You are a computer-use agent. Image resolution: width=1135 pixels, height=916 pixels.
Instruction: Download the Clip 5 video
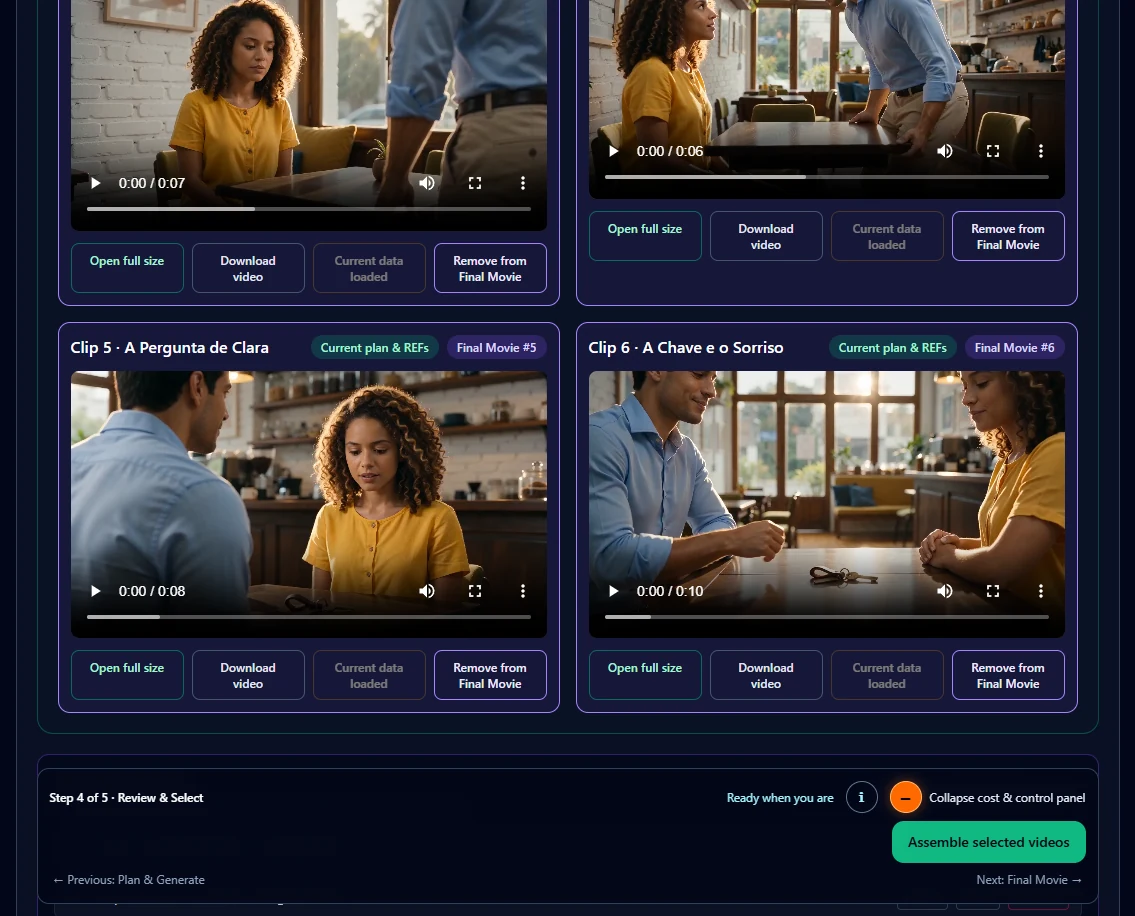pos(248,676)
